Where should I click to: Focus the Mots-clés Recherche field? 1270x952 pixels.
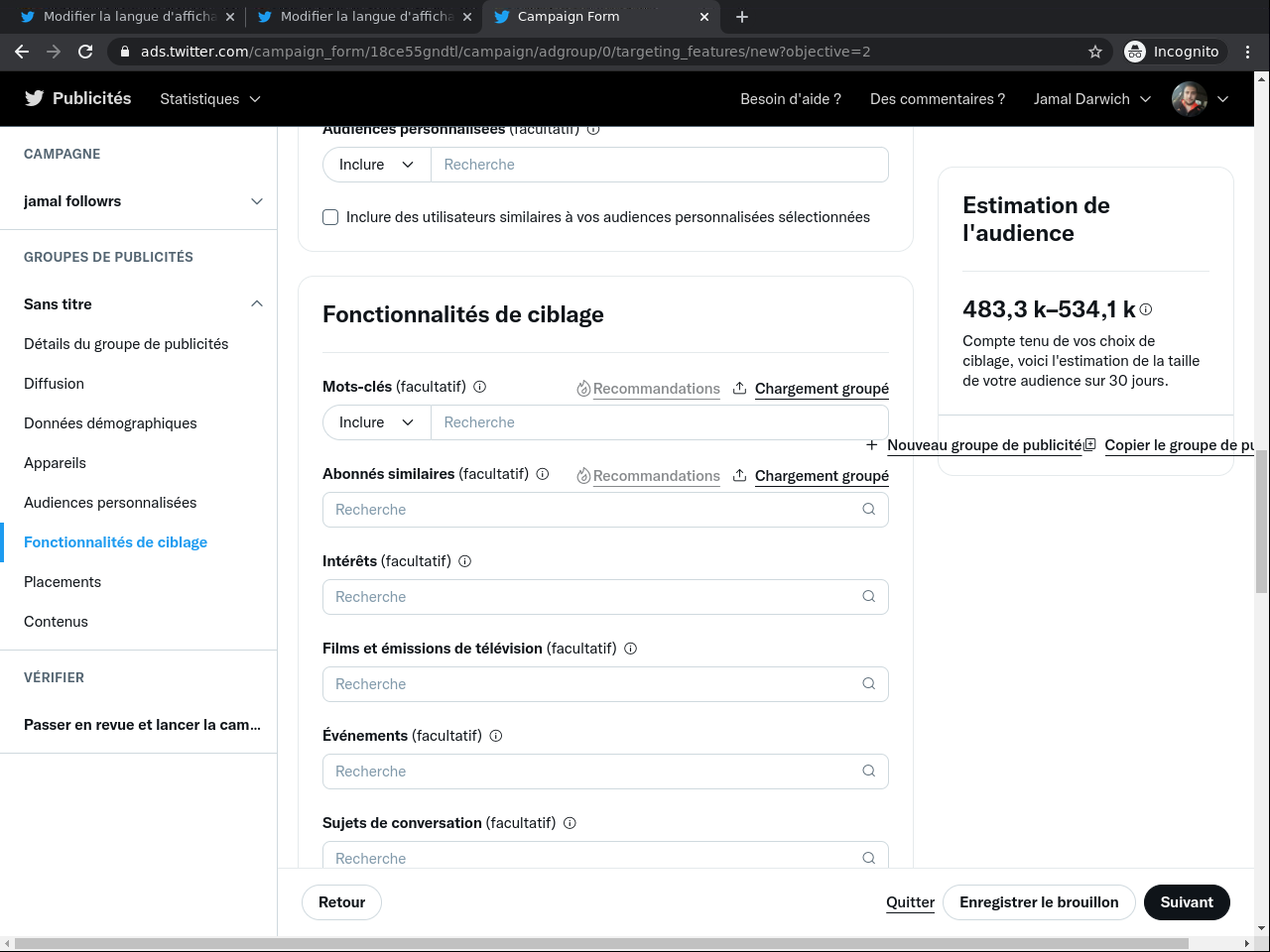[x=660, y=422]
